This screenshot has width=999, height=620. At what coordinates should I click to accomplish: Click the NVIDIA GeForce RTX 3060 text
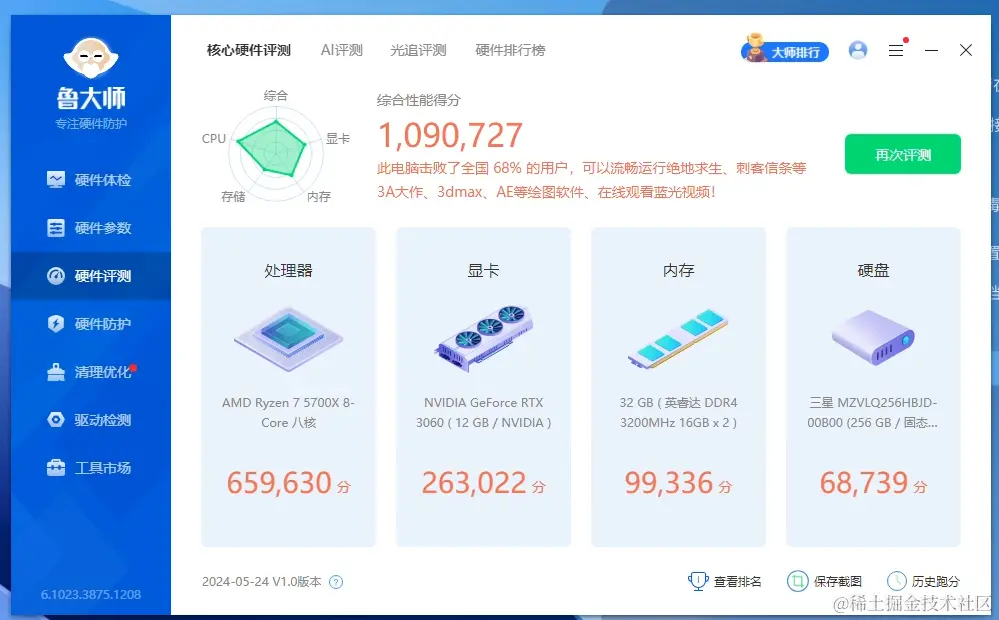coord(484,412)
